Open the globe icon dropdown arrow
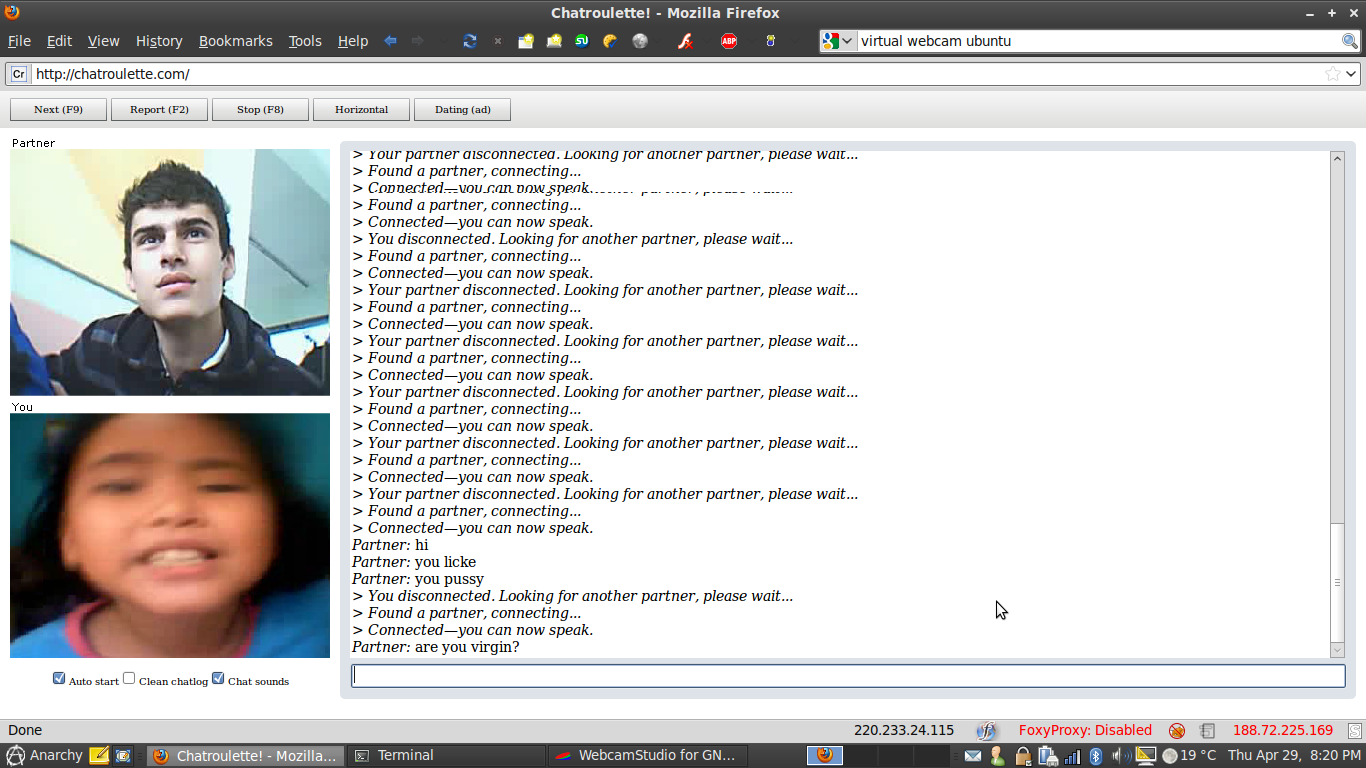The image size is (1366, 768). click(x=657, y=41)
